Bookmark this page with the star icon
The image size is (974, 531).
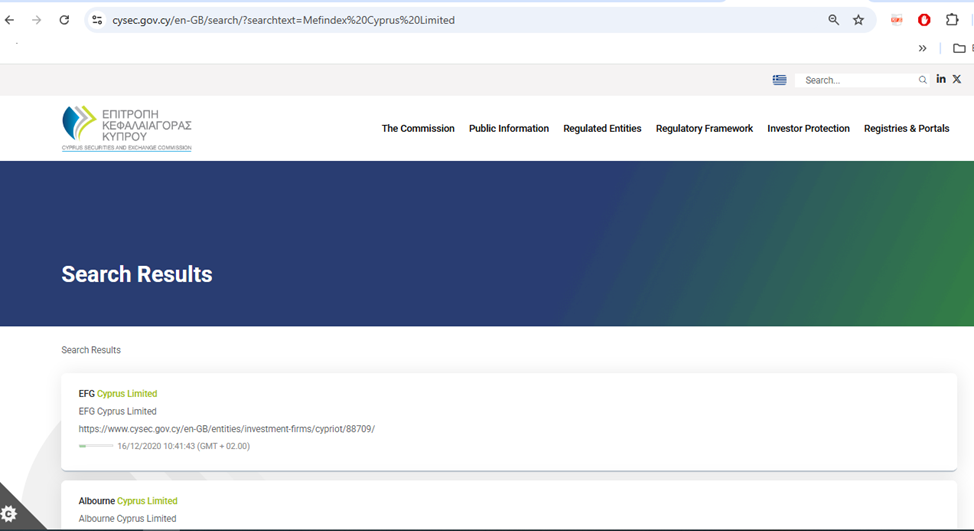pyautogui.click(x=858, y=20)
